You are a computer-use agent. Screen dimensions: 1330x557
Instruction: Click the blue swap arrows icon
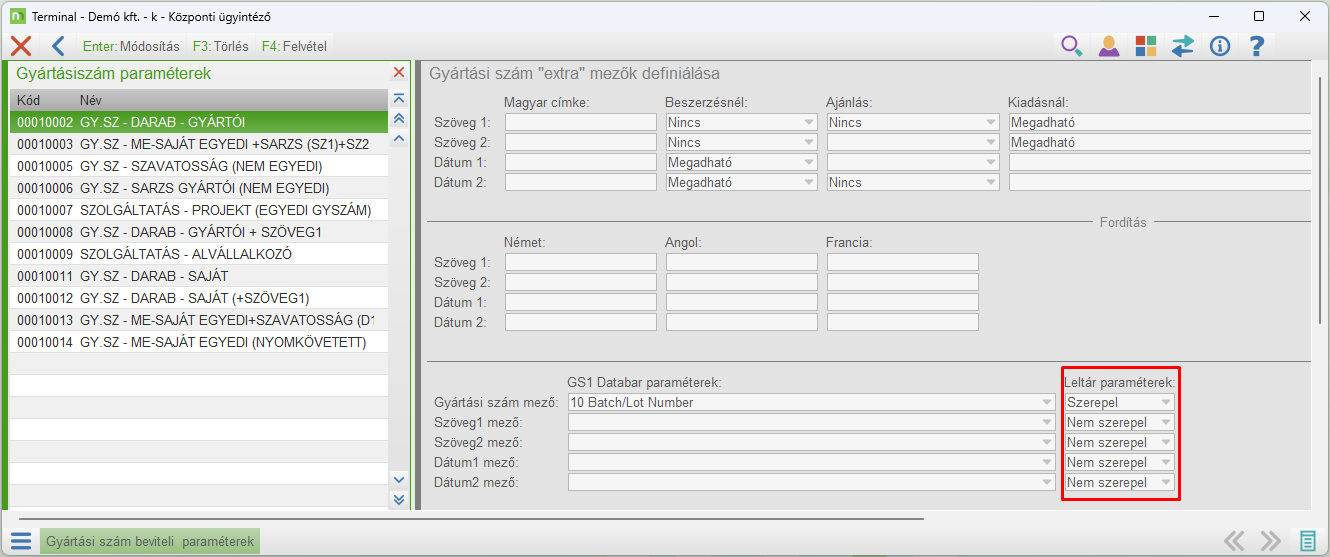tap(1183, 46)
